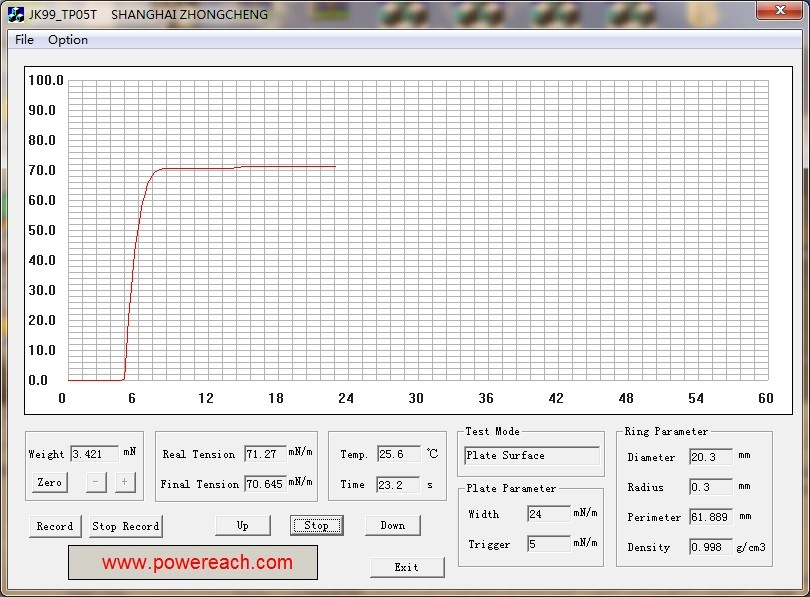This screenshot has width=810, height=597.
Task: Open the Option menu
Action: point(68,40)
